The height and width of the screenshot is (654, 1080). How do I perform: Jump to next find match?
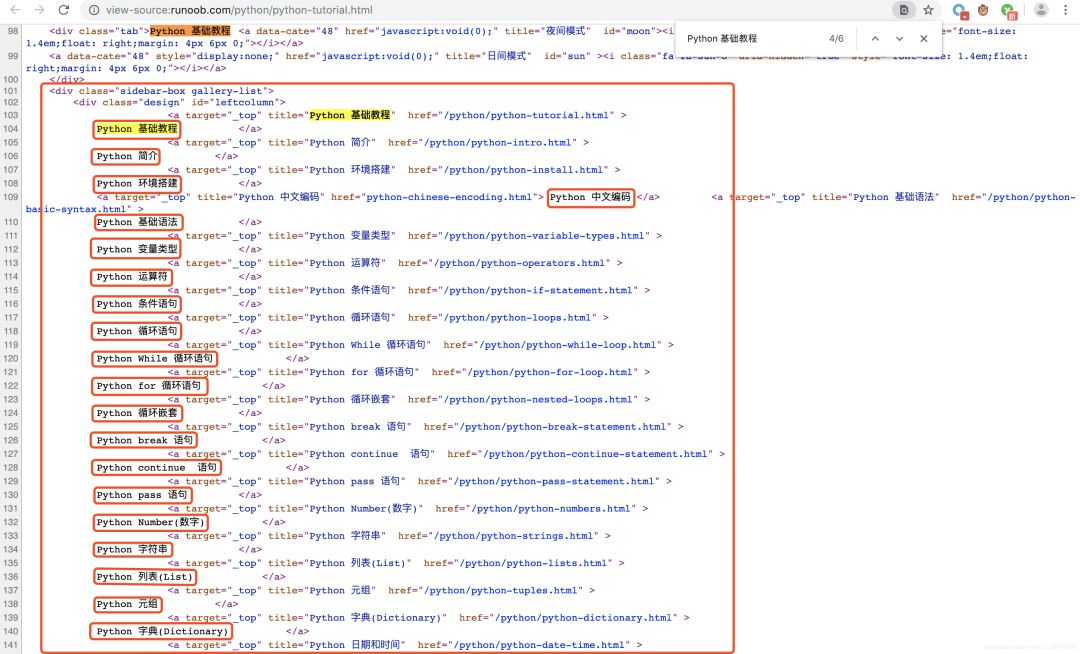coord(900,39)
